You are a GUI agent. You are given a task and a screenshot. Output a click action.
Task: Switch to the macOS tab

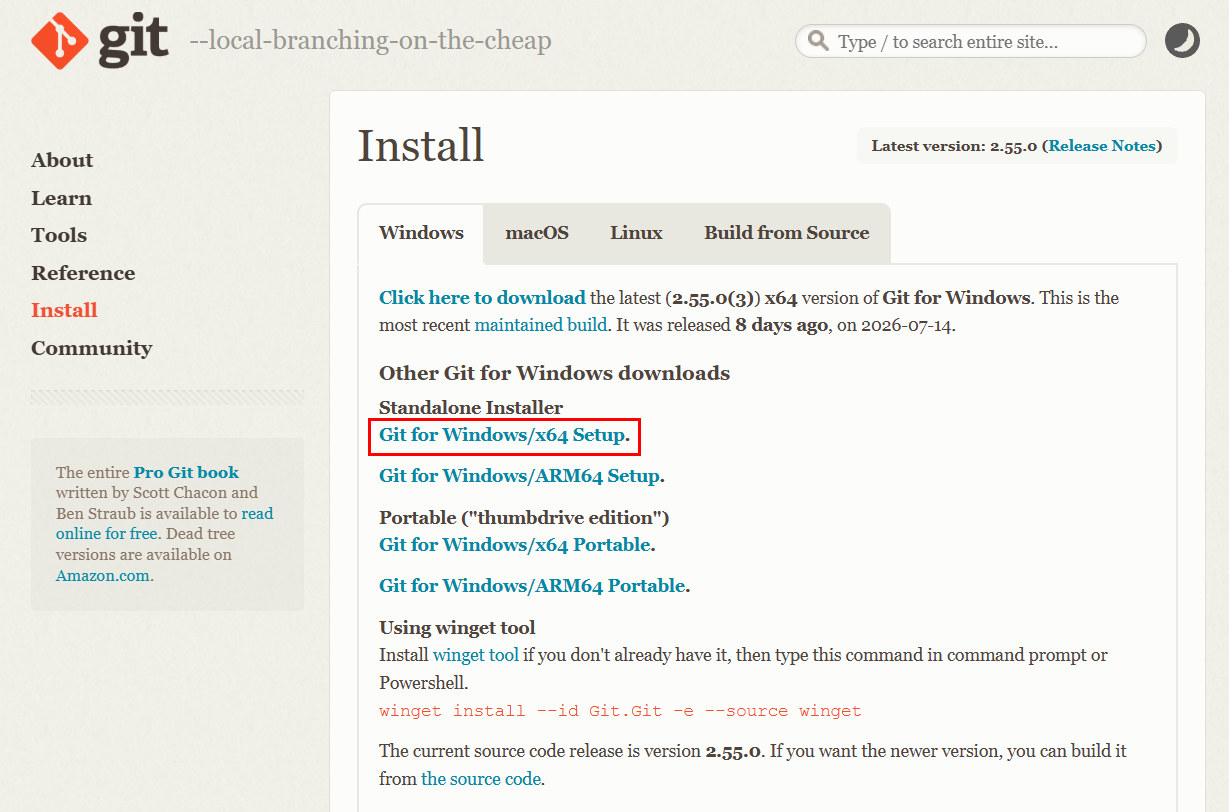[x=537, y=233]
